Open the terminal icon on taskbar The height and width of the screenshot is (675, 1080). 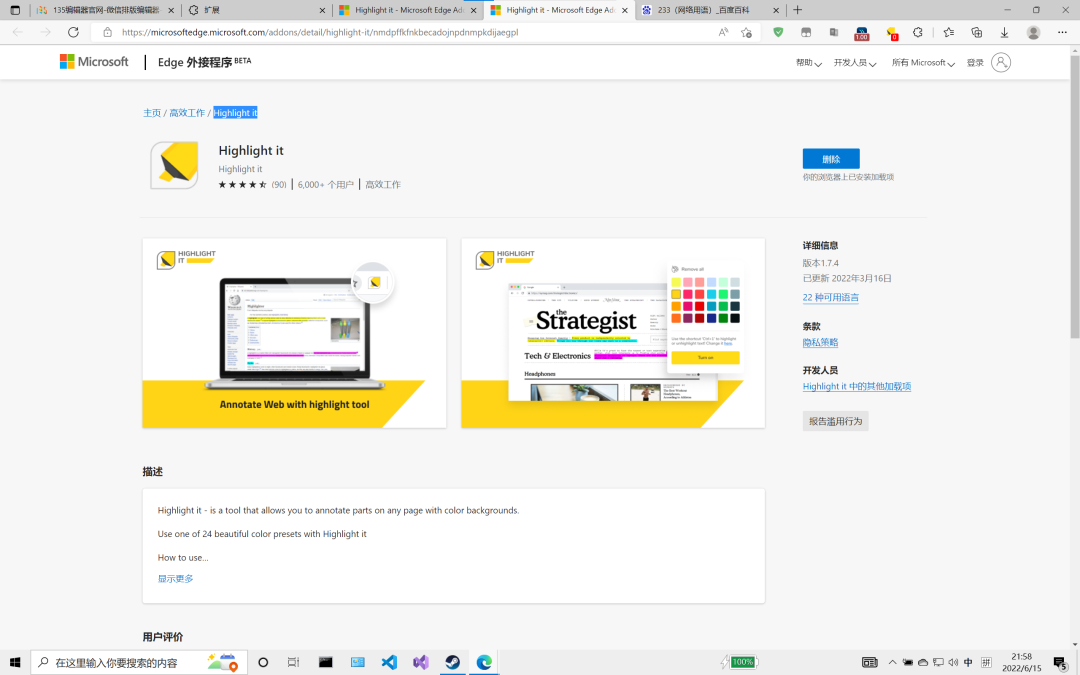click(326, 663)
